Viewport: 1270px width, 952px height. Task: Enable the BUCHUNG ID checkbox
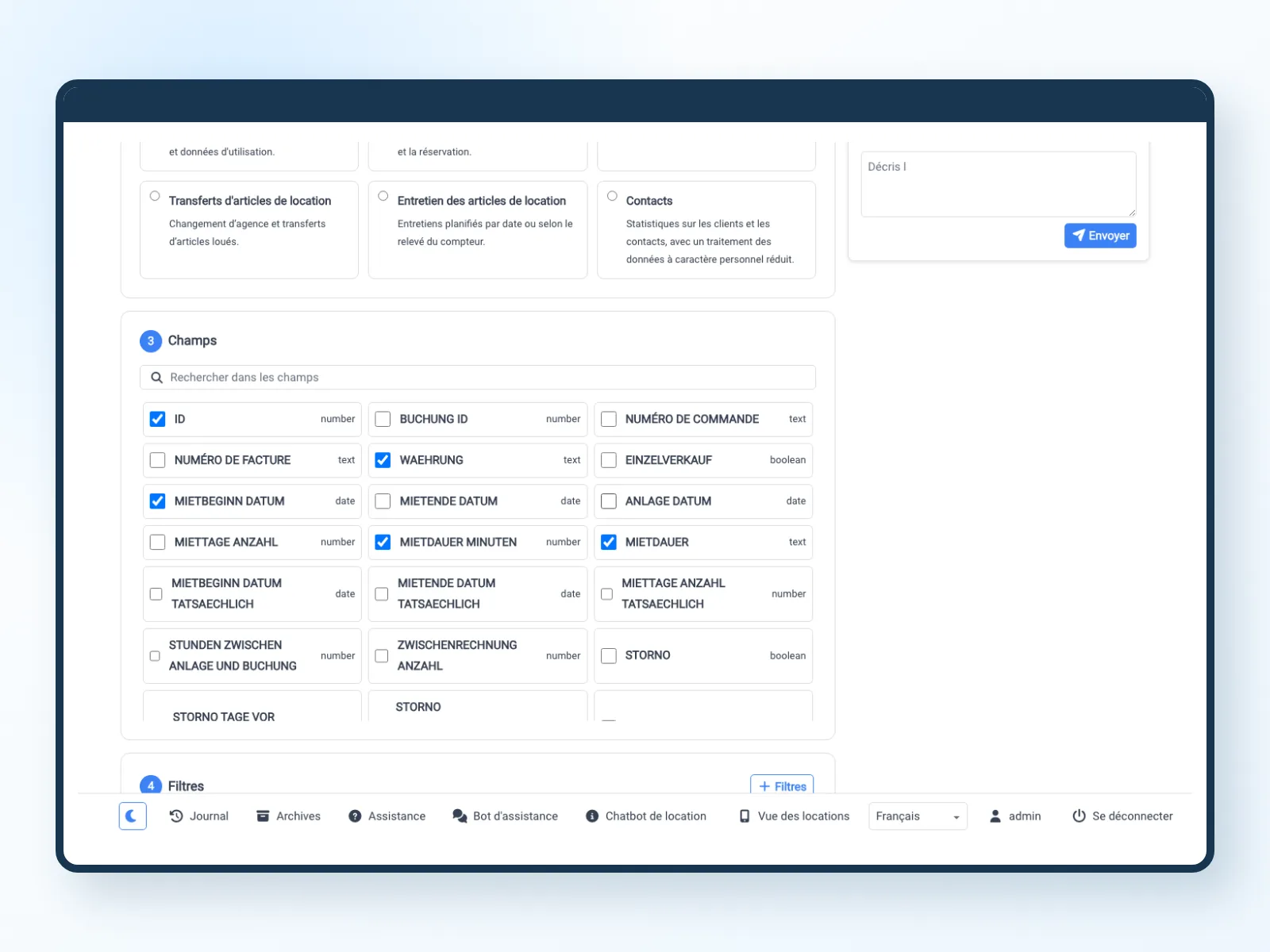pyautogui.click(x=383, y=419)
